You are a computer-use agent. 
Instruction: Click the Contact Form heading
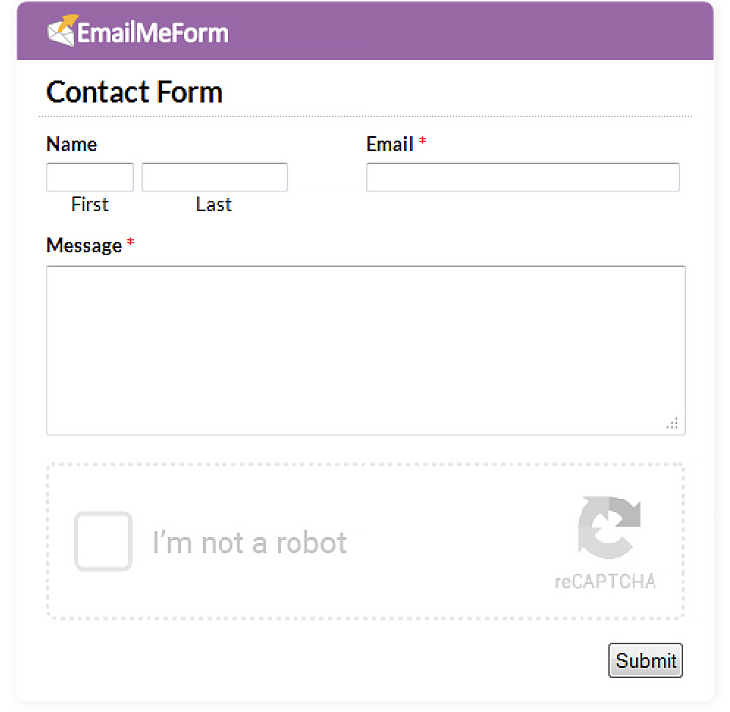pyautogui.click(x=135, y=92)
